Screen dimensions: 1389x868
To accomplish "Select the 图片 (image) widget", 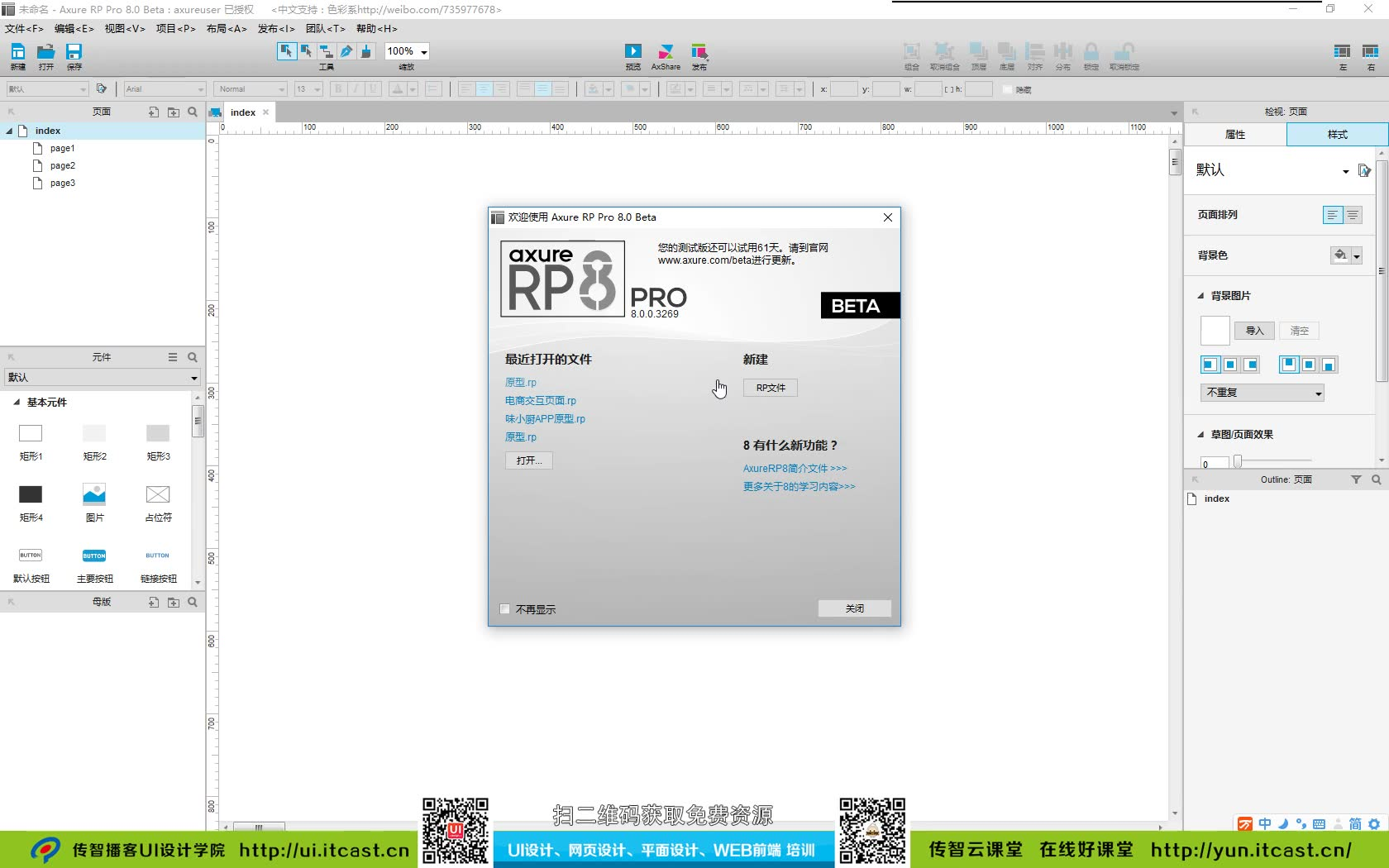I will point(94,494).
